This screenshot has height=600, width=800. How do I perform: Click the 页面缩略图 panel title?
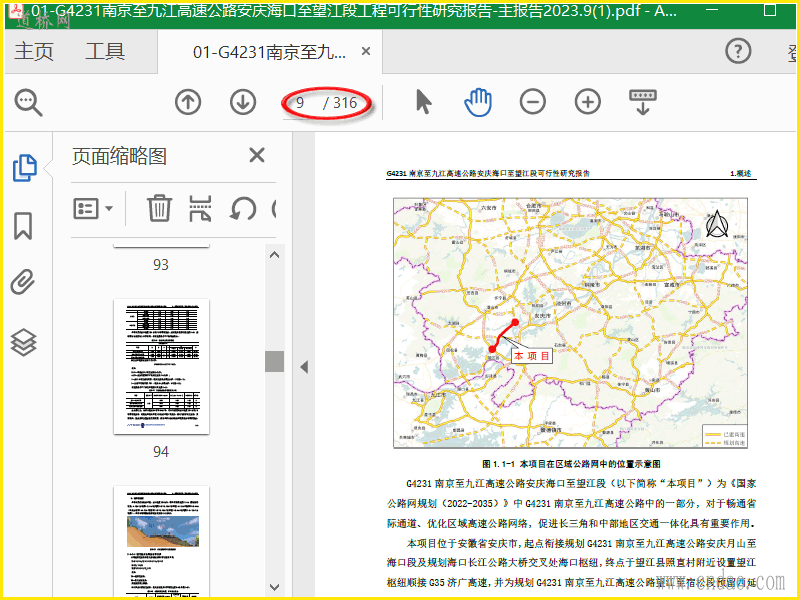coord(119,156)
